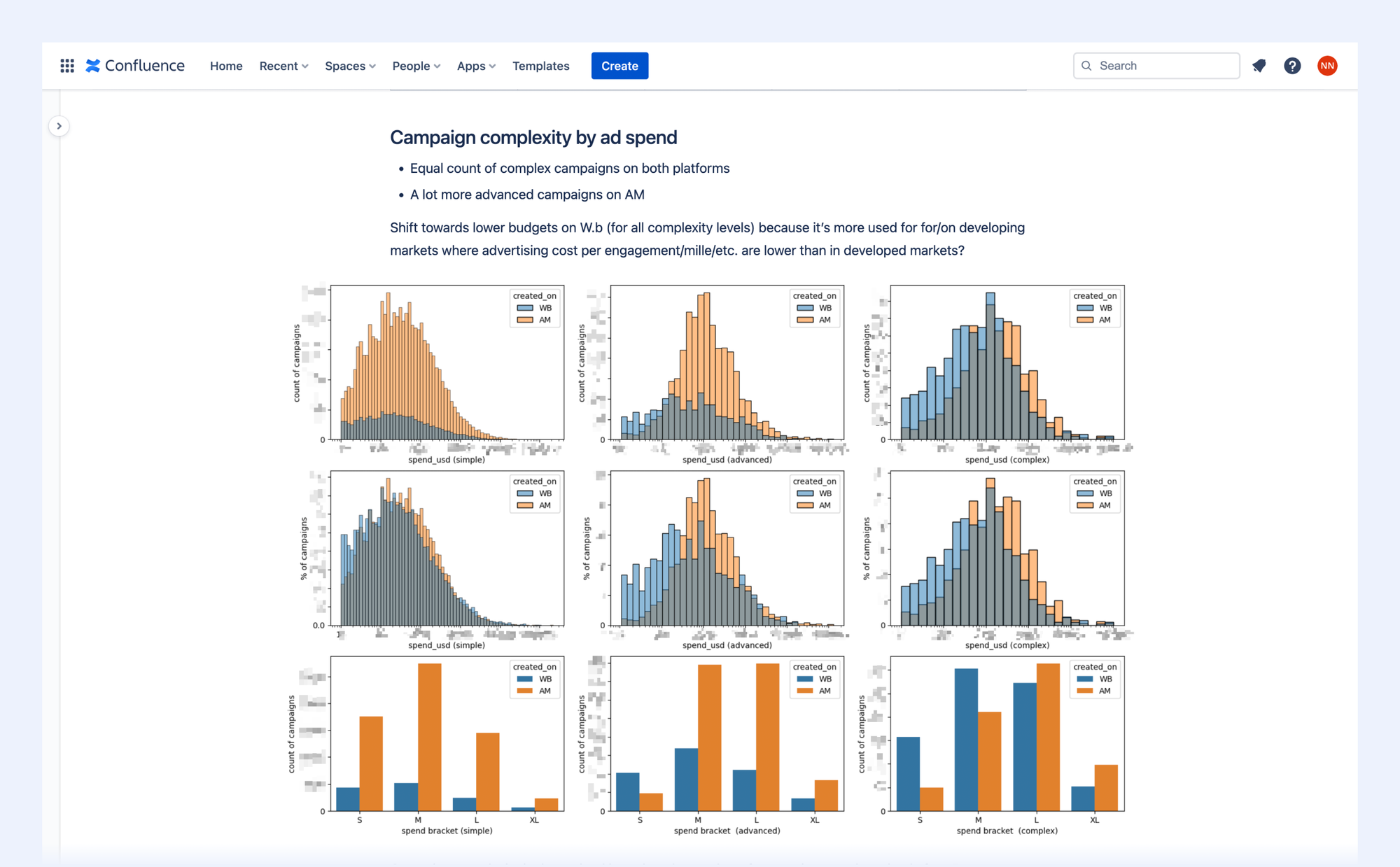Screen dimensions: 1400x867
Task: Open the app switcher grid icon
Action: [67, 66]
